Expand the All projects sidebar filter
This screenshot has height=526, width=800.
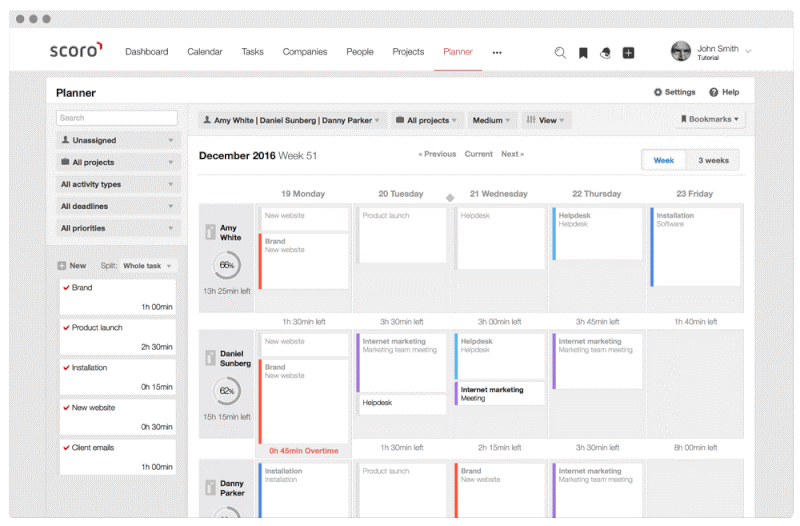click(118, 162)
